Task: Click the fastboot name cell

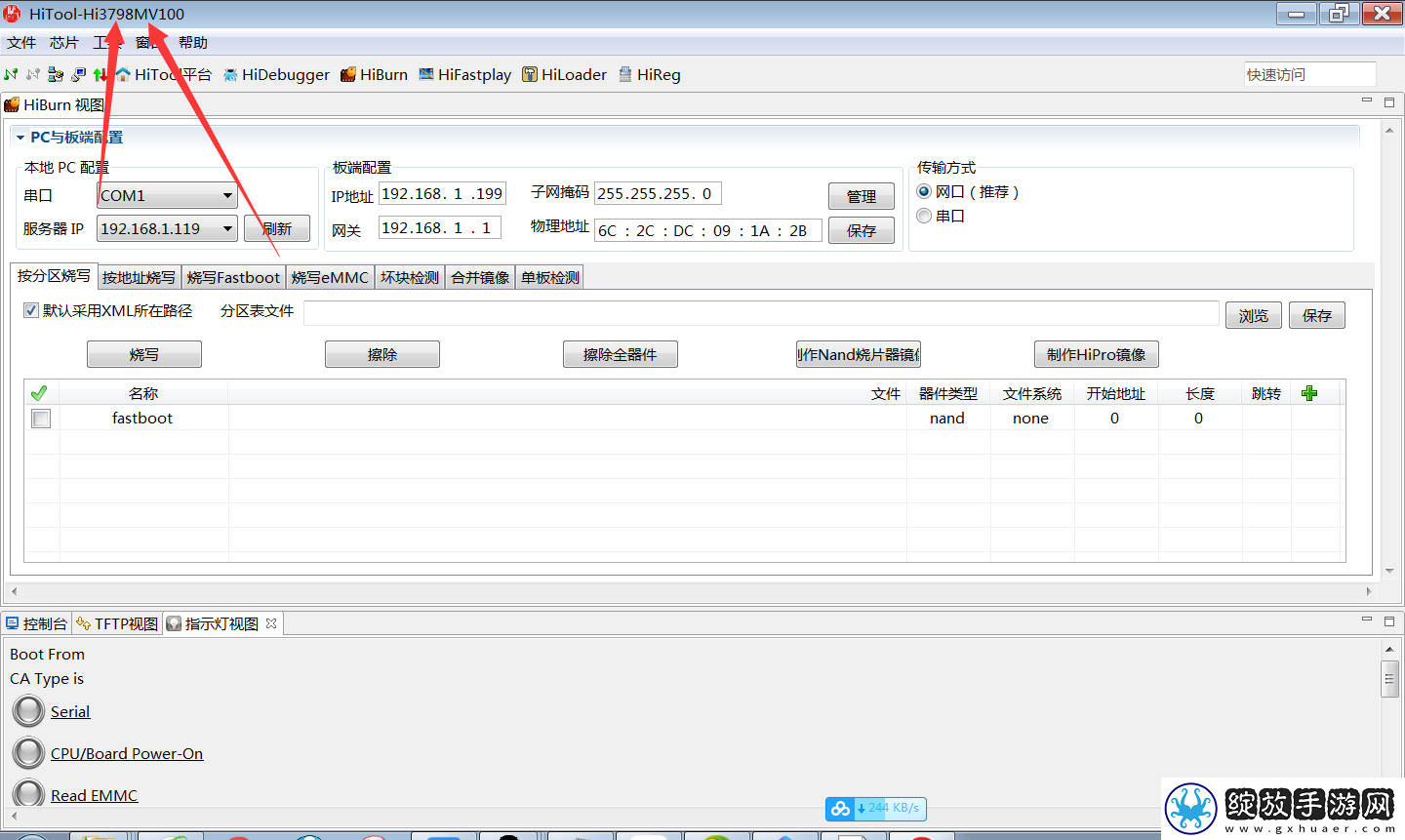Action: [x=142, y=418]
